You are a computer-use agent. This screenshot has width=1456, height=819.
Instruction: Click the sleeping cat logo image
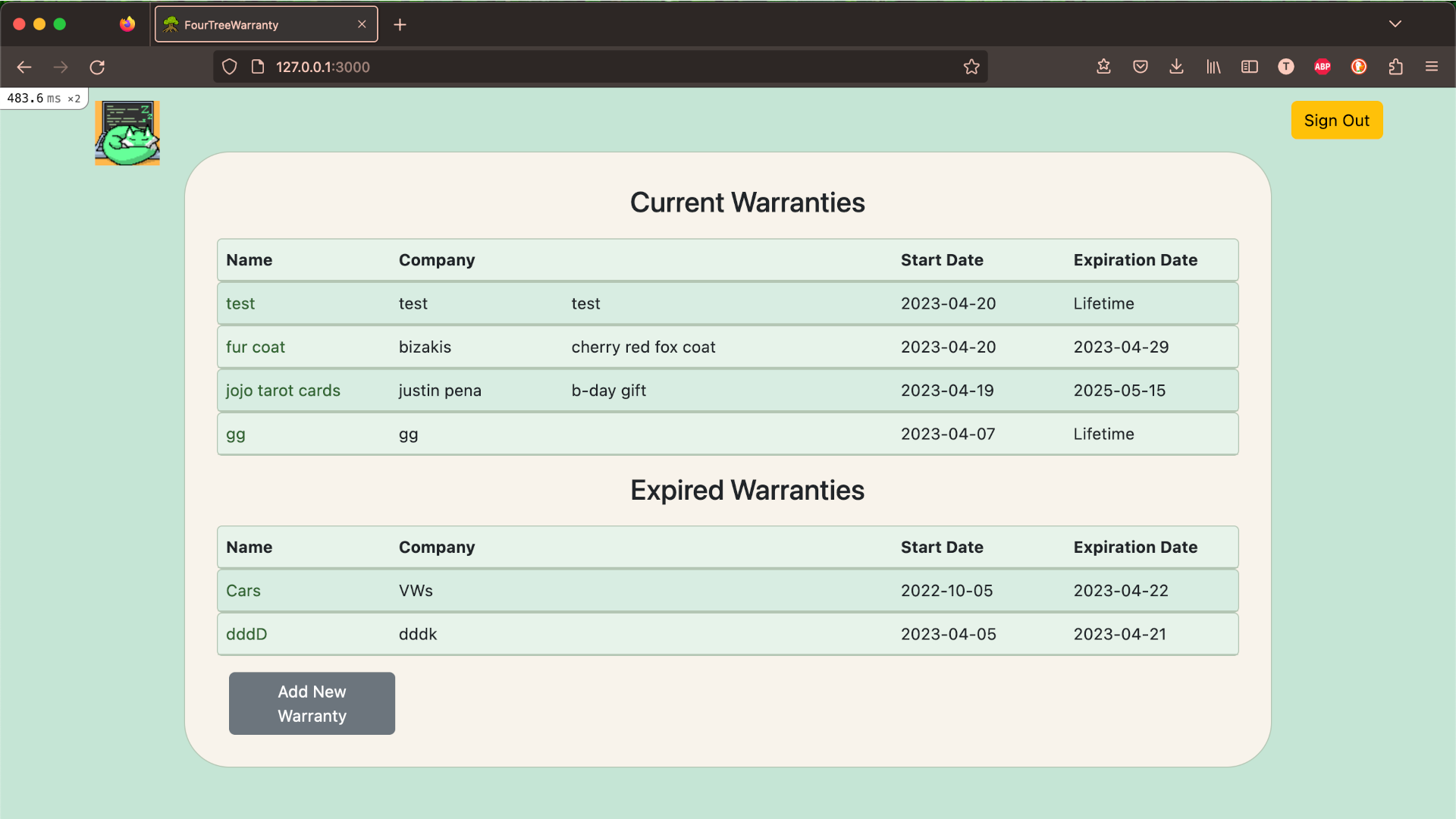pos(127,133)
